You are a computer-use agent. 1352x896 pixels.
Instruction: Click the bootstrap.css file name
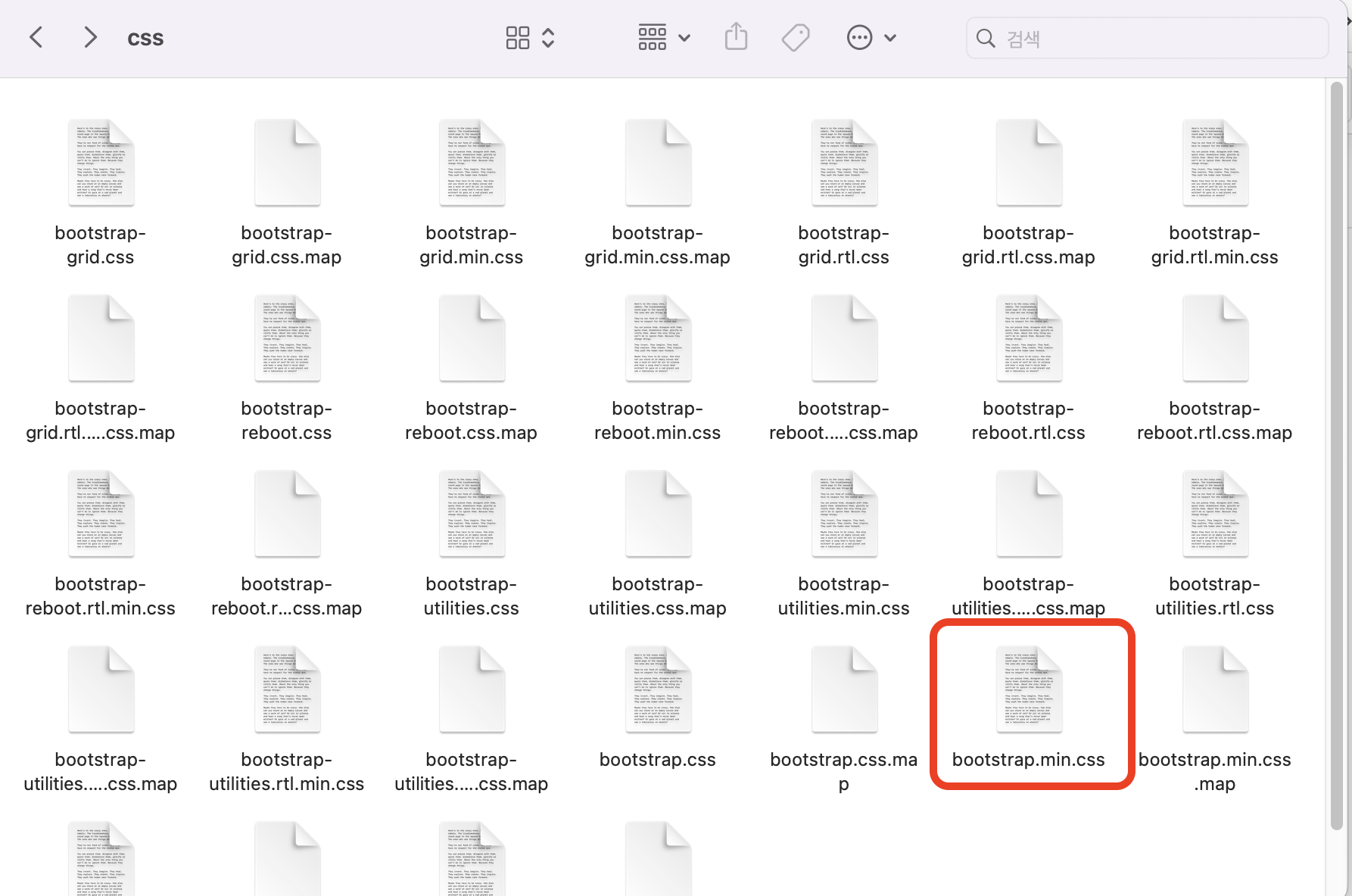click(x=658, y=760)
